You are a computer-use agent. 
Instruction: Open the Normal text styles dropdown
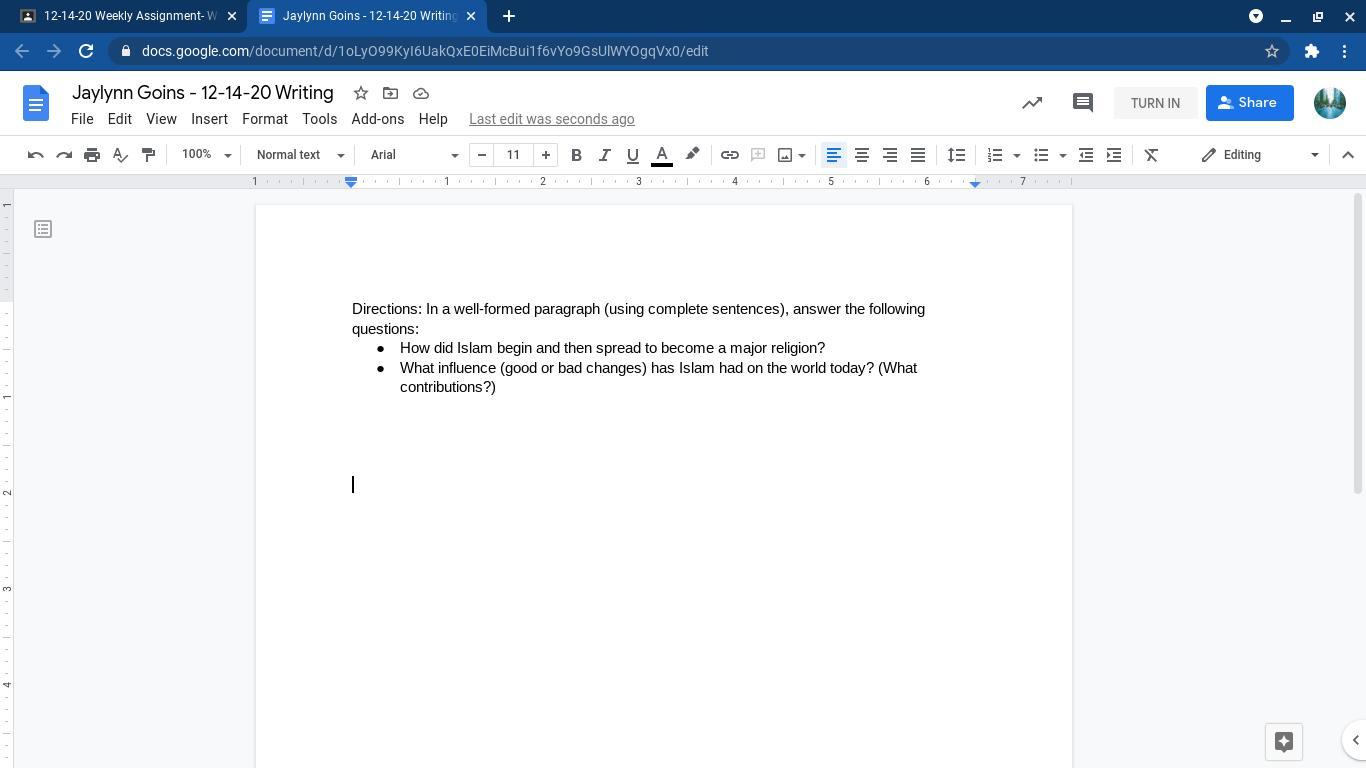click(300, 155)
